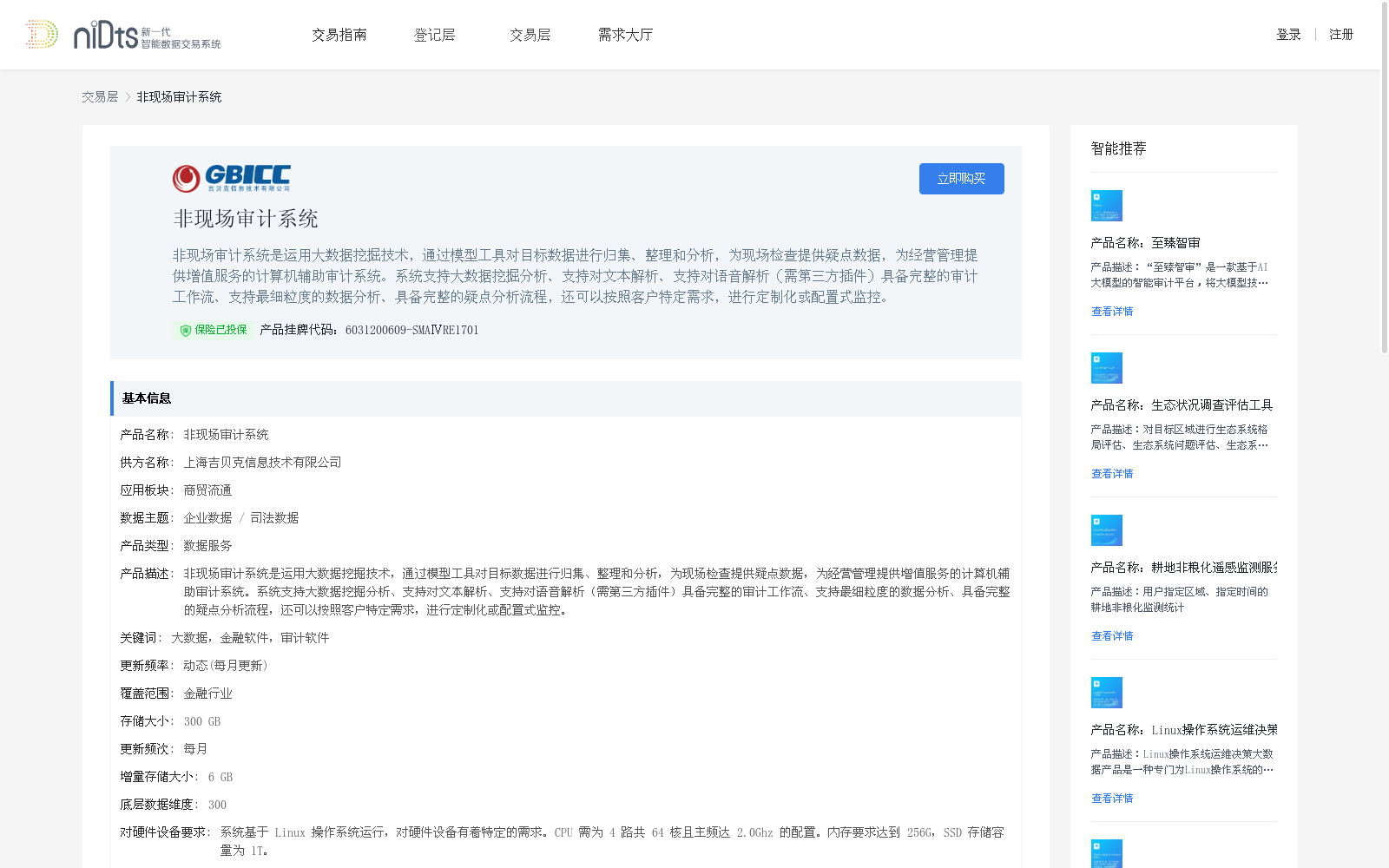Click the 产品名称：生态状况调查评估工具 title
The width and height of the screenshot is (1389, 868).
tap(1182, 405)
